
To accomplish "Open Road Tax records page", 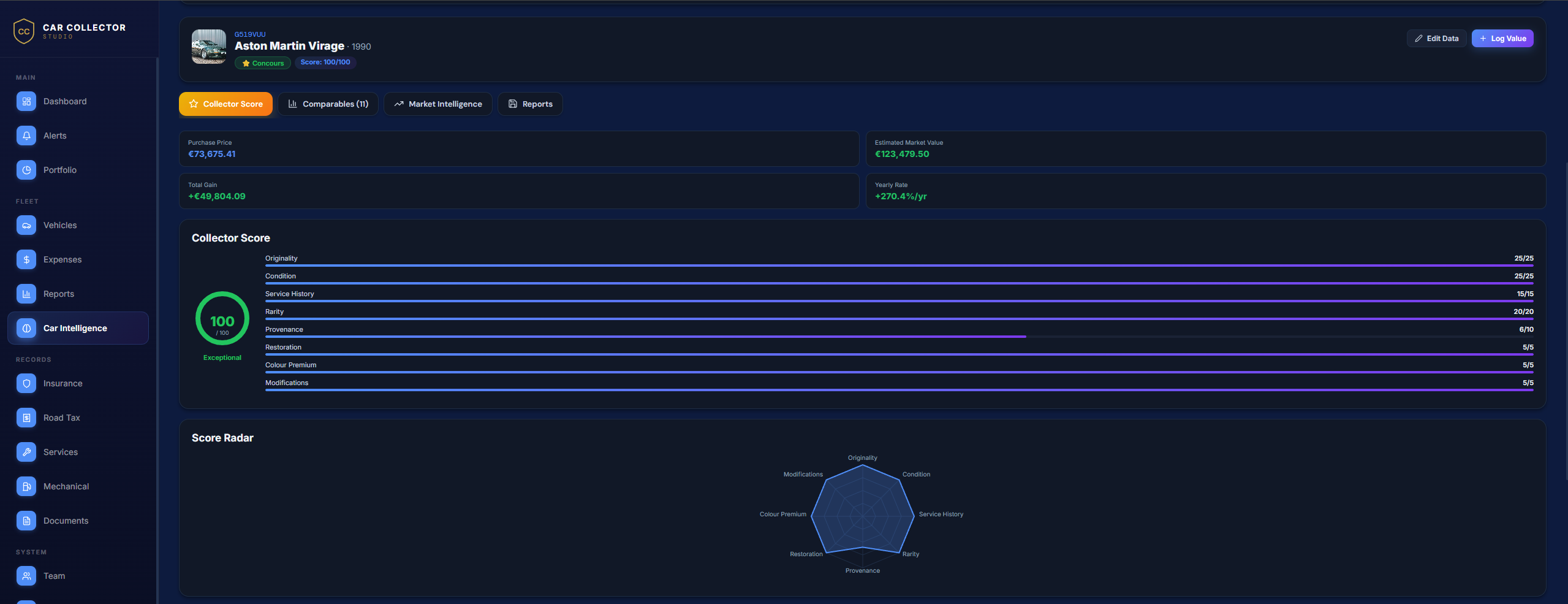I will click(78, 418).
